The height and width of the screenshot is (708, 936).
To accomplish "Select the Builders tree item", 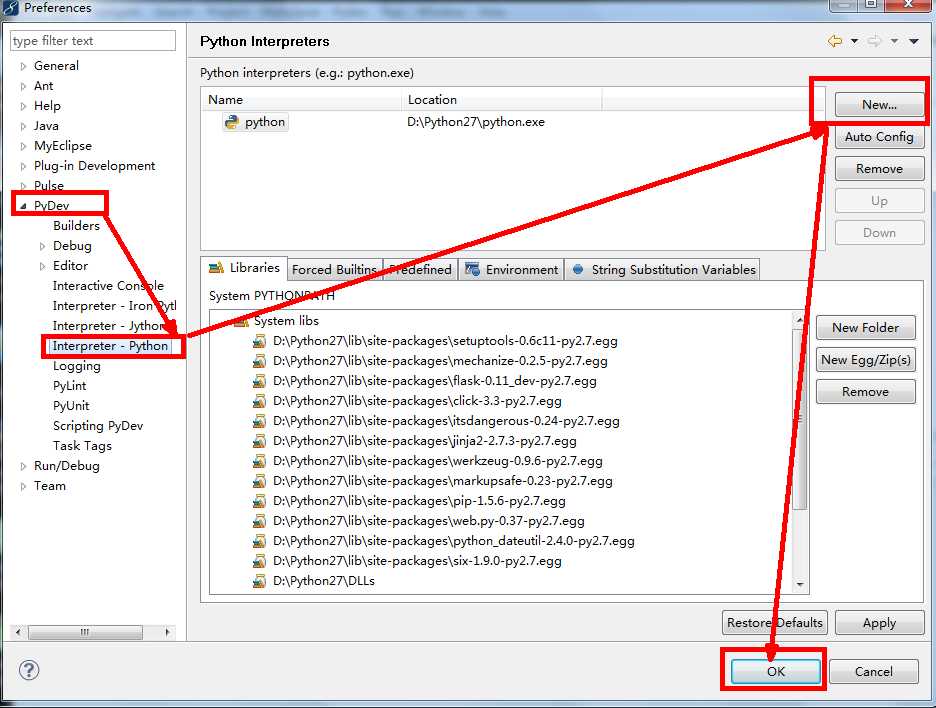I will pyautogui.click(x=76, y=226).
